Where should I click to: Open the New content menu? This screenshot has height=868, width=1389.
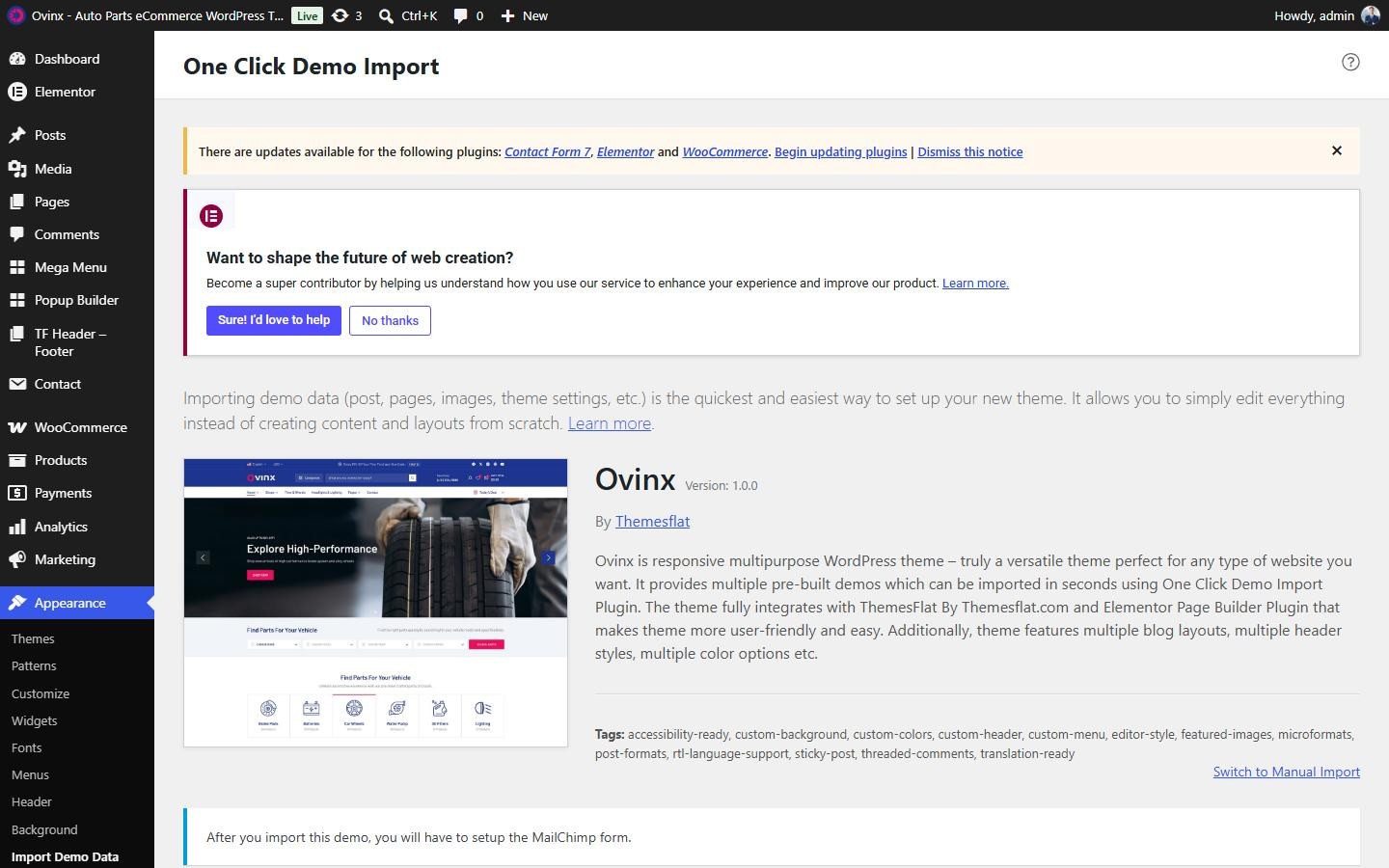(525, 15)
